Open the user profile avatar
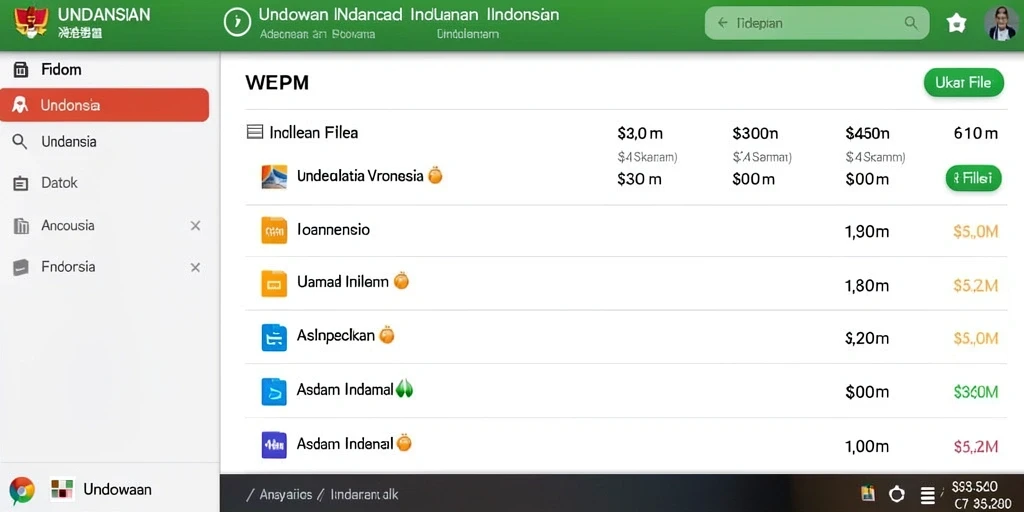This screenshot has height=512, width=1024. coord(1001,24)
